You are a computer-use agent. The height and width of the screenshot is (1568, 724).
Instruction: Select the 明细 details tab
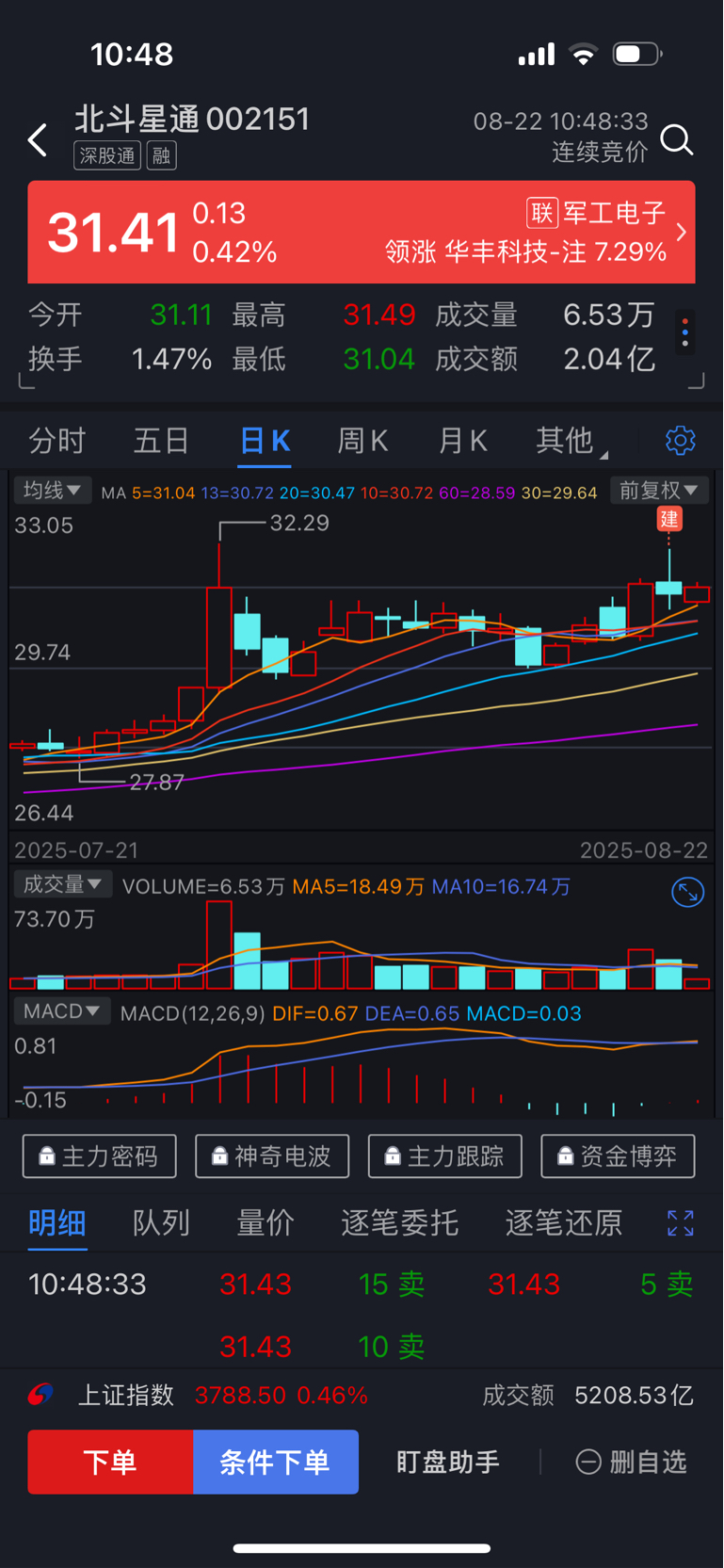click(57, 1222)
